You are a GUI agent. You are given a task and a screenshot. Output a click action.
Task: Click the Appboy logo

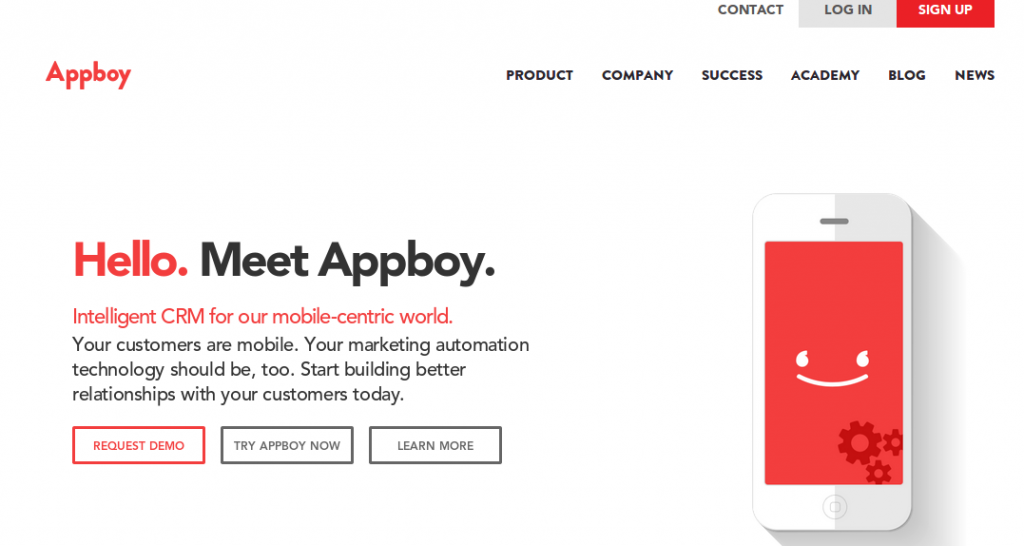88,75
